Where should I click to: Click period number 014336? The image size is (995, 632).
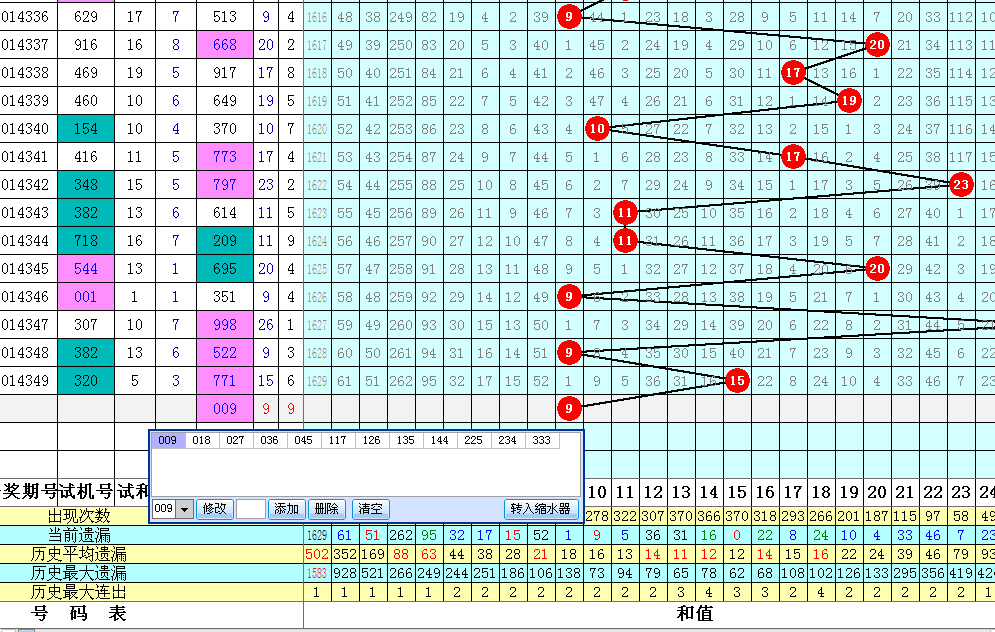25,16
